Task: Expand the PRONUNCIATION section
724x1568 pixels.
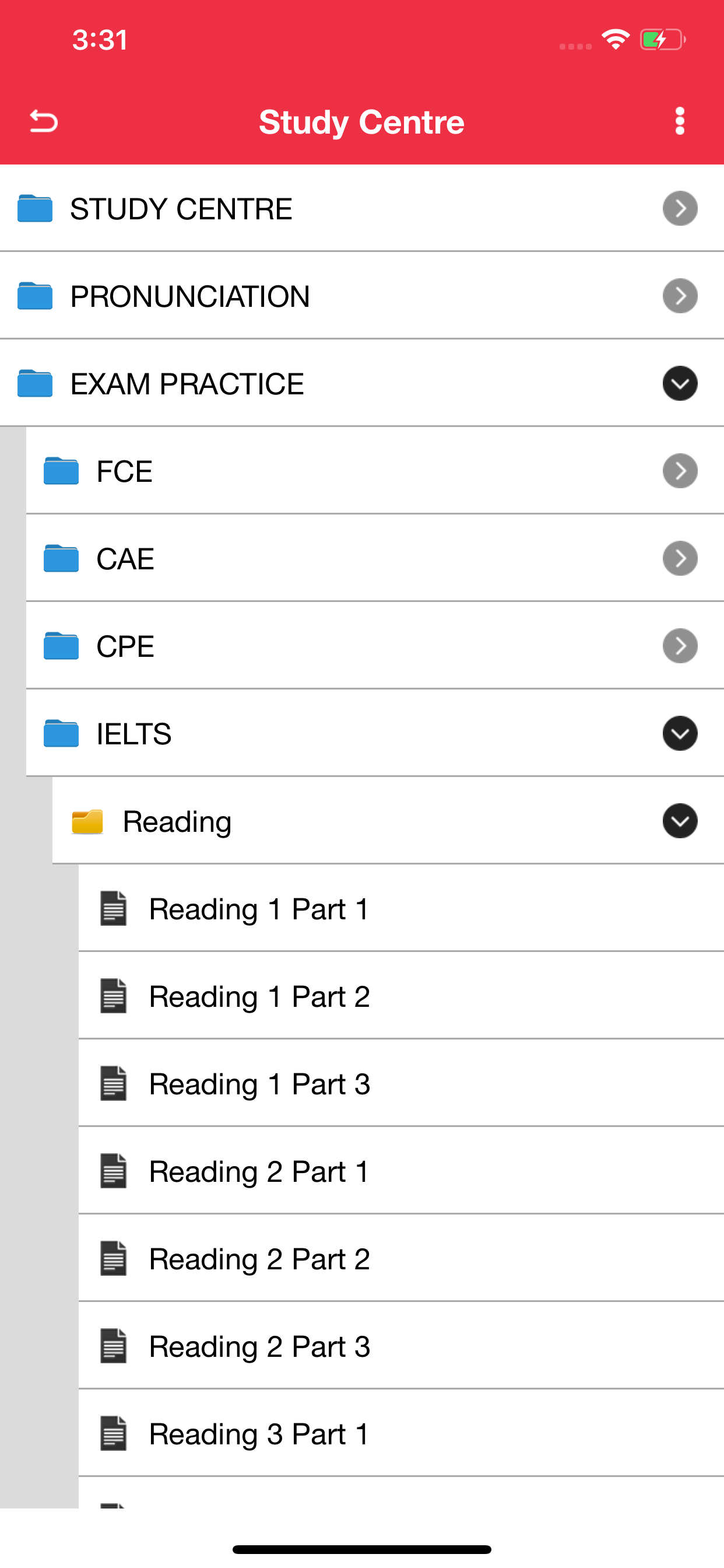Action: 680,296
